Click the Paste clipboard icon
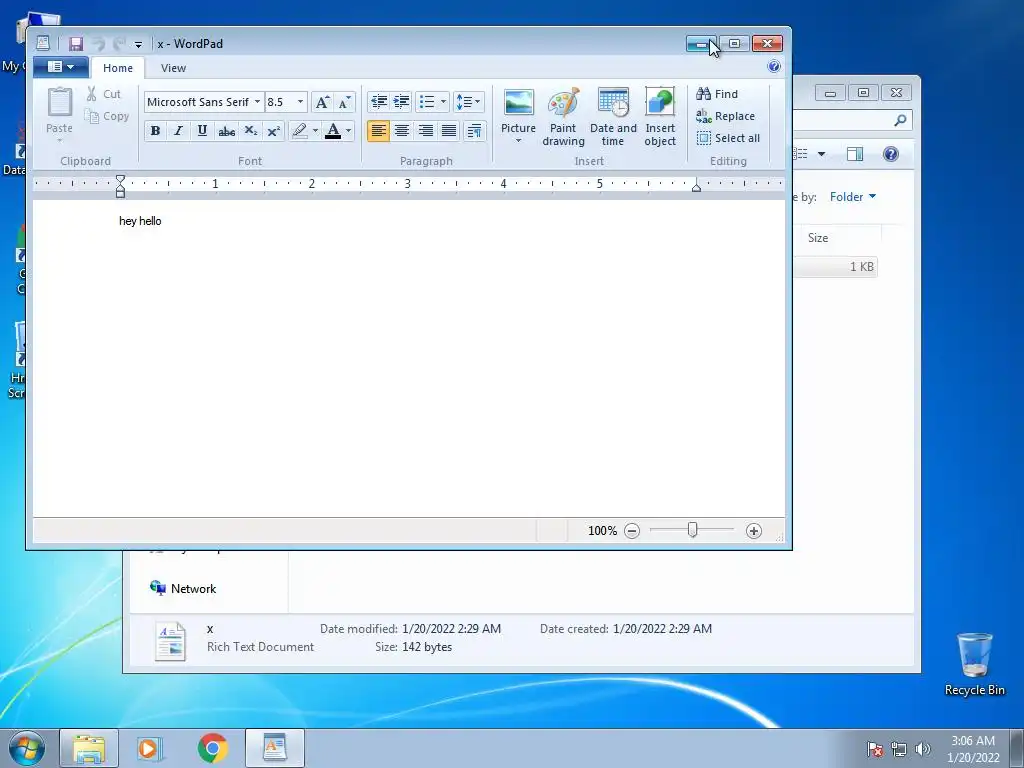 [x=59, y=103]
